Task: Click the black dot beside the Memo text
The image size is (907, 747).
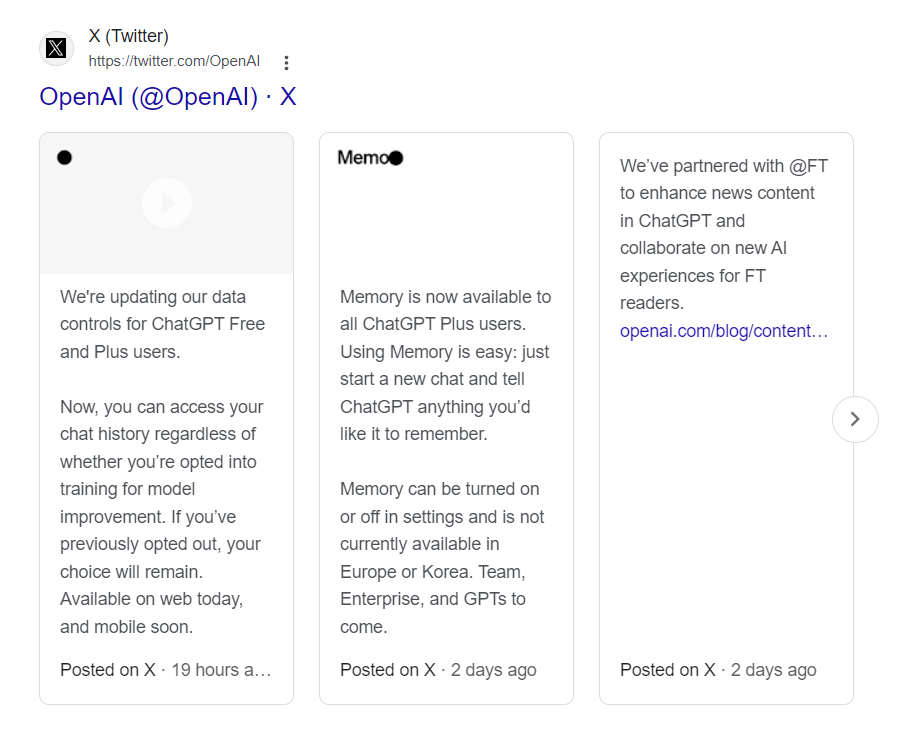Action: click(396, 158)
